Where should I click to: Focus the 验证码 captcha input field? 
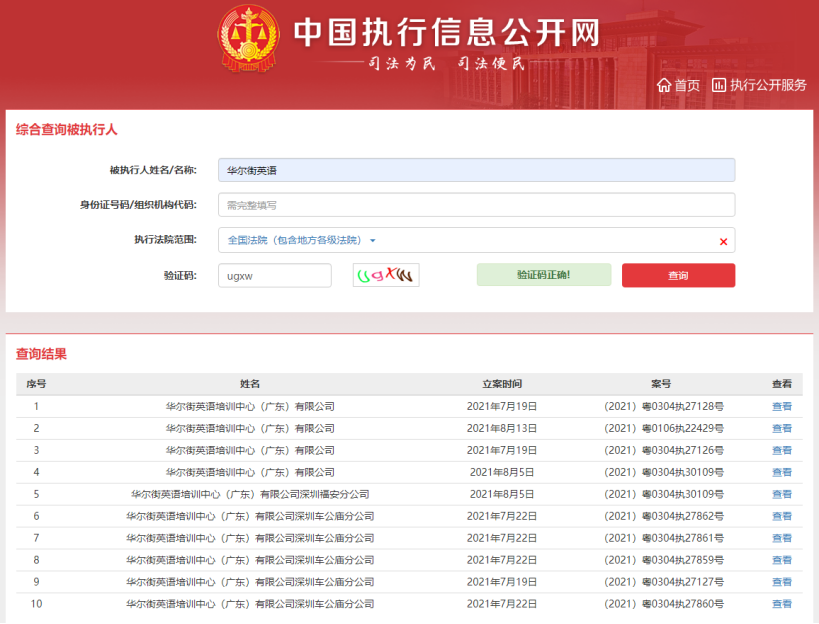coord(275,276)
